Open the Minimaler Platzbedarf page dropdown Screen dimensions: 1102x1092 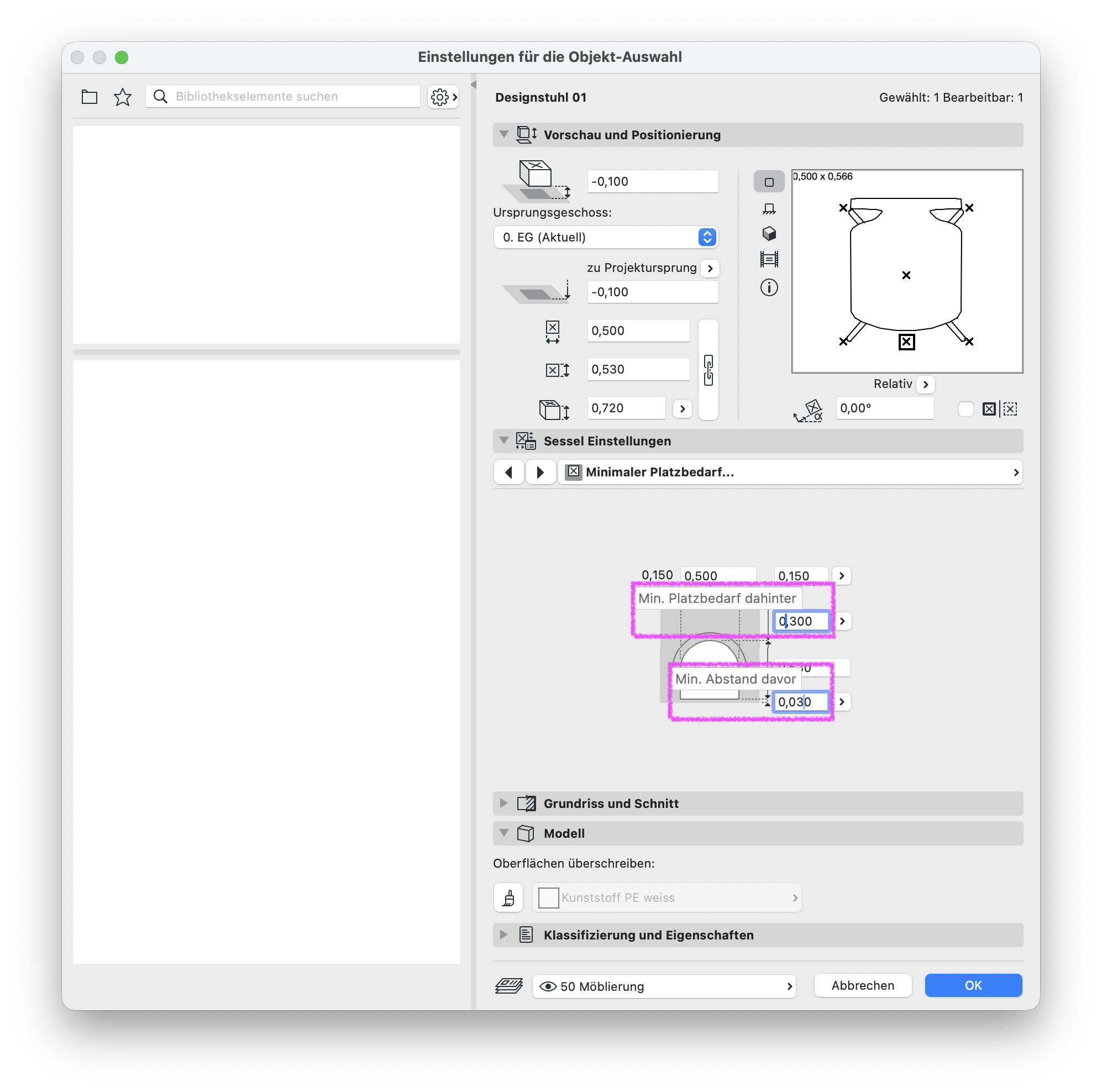[x=790, y=472]
